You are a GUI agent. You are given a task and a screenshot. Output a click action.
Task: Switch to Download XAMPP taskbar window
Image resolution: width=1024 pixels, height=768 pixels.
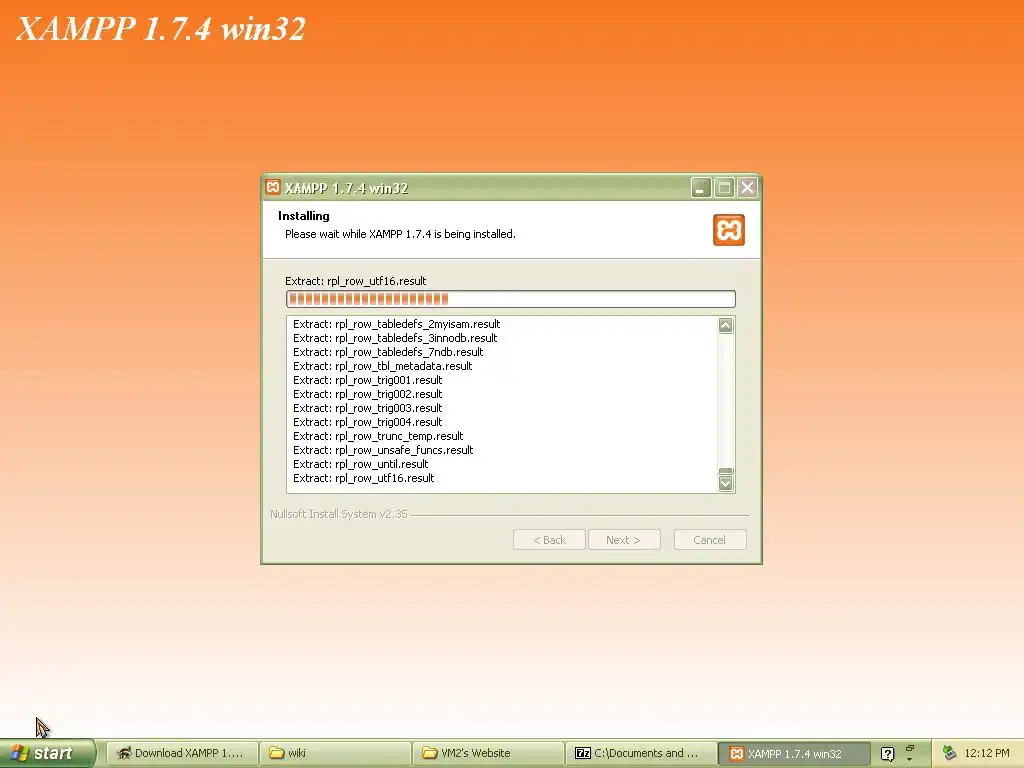point(182,753)
